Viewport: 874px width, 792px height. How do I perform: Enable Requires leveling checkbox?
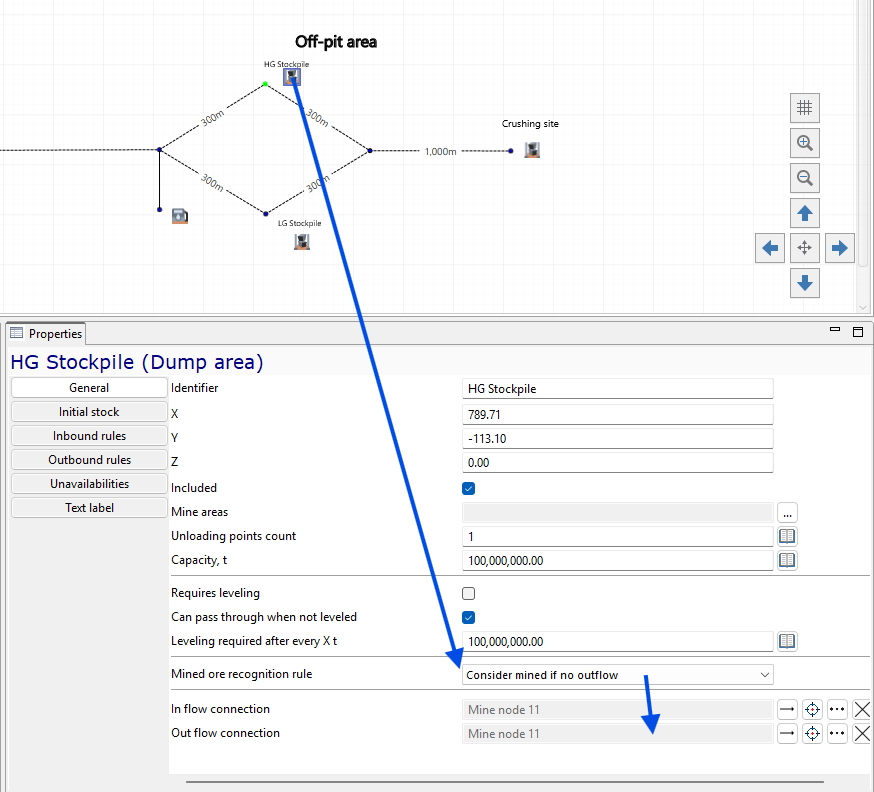coord(468,594)
